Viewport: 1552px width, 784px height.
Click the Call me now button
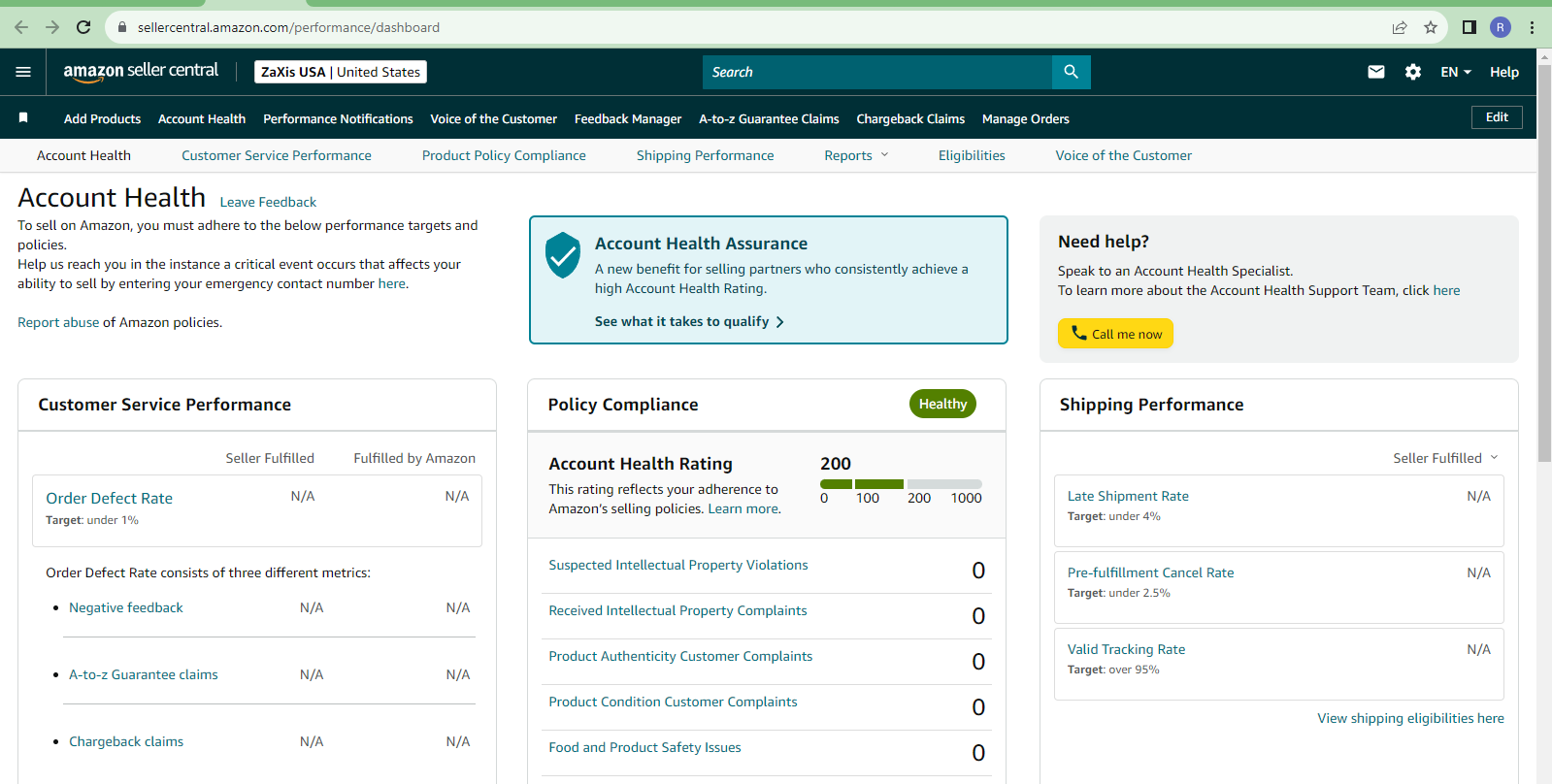(x=1115, y=334)
